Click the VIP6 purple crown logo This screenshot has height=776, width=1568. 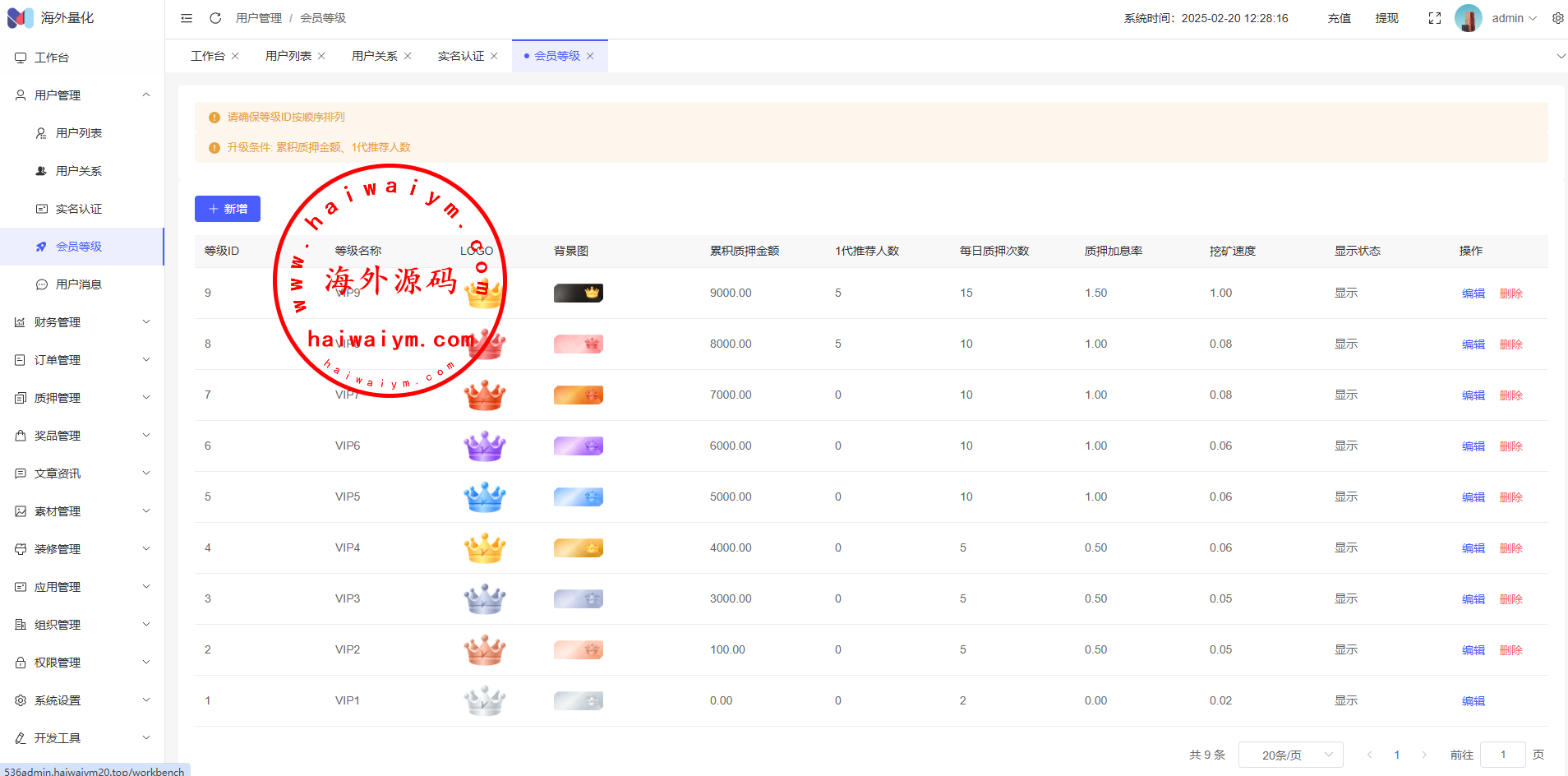point(484,446)
